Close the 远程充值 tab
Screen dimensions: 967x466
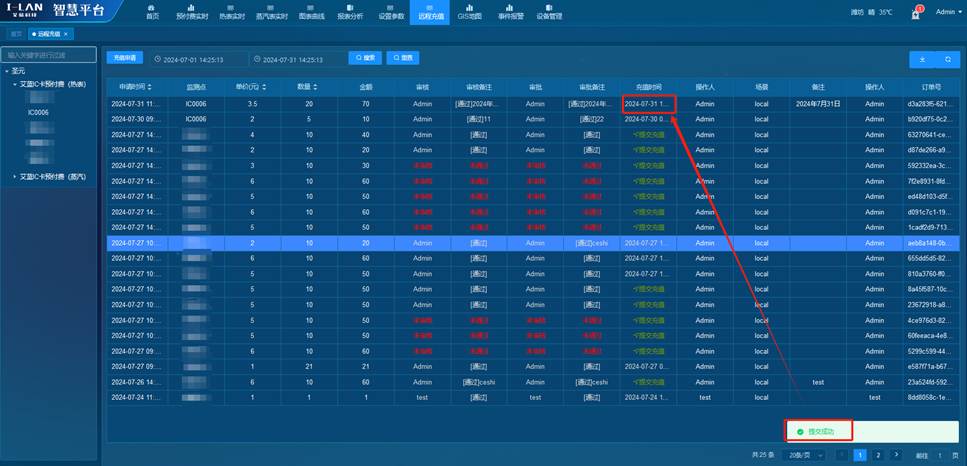point(66,34)
